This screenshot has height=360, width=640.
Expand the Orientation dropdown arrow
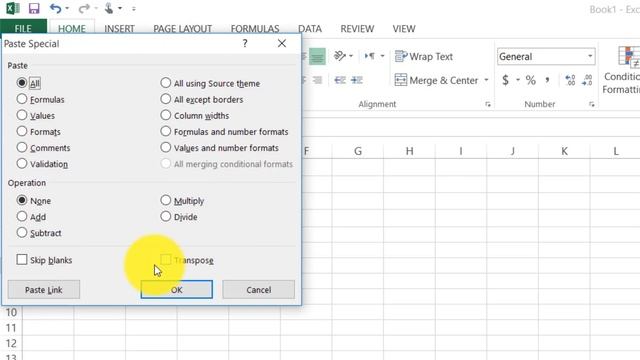(x=351, y=56)
